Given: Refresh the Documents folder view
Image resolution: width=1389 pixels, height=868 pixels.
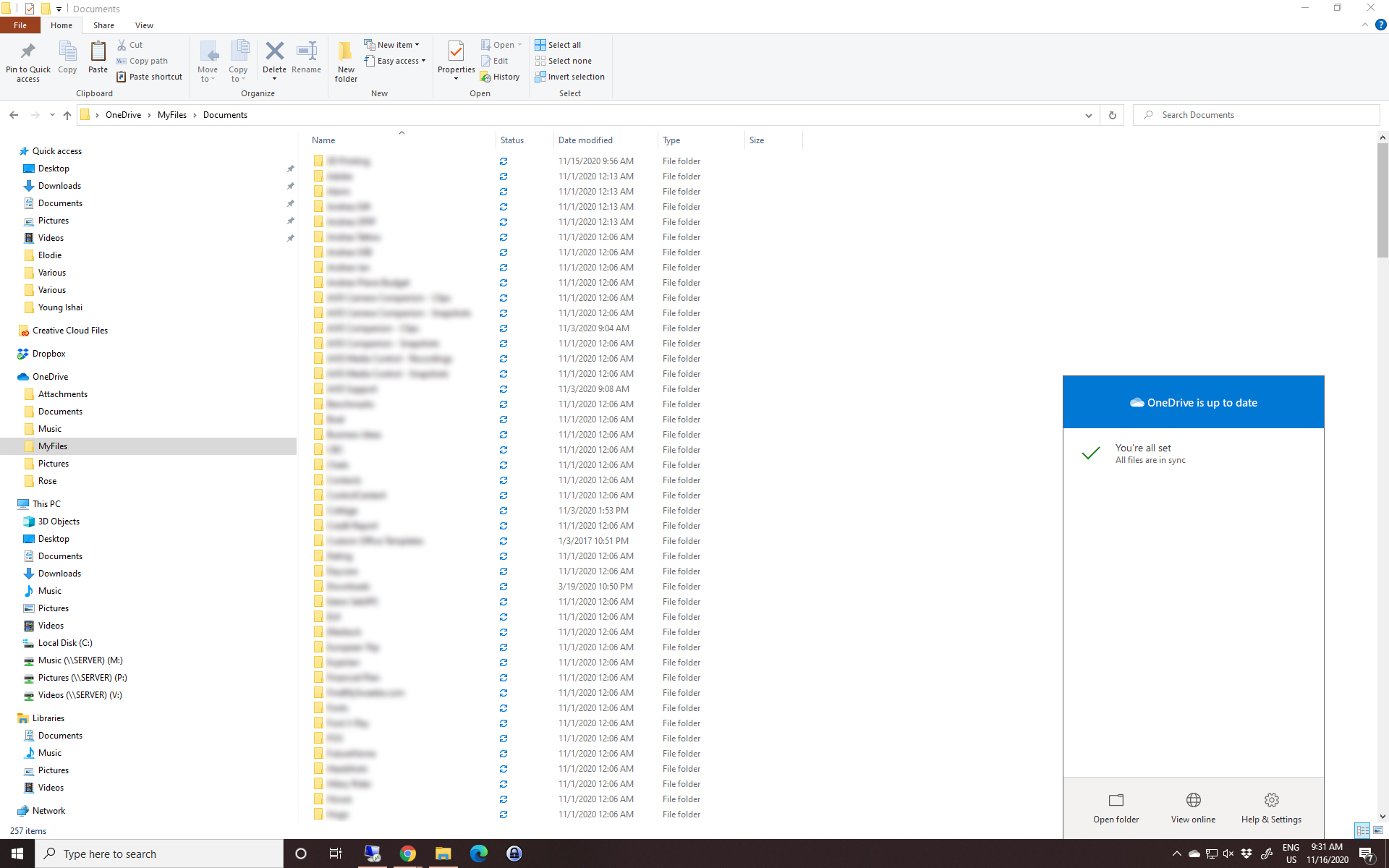Looking at the screenshot, I should (x=1112, y=115).
